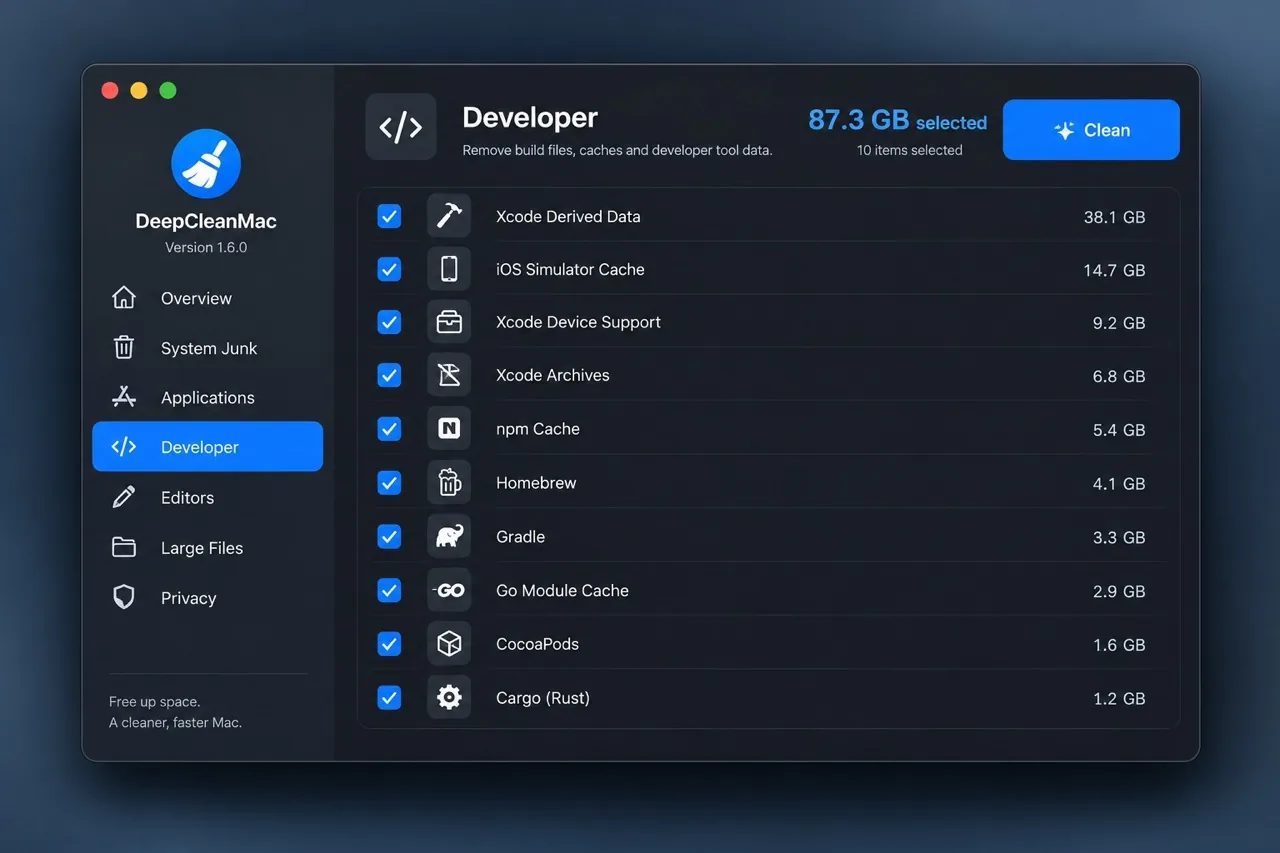Click the Xcode Device Support label
Image resolution: width=1280 pixels, height=853 pixels.
point(578,322)
